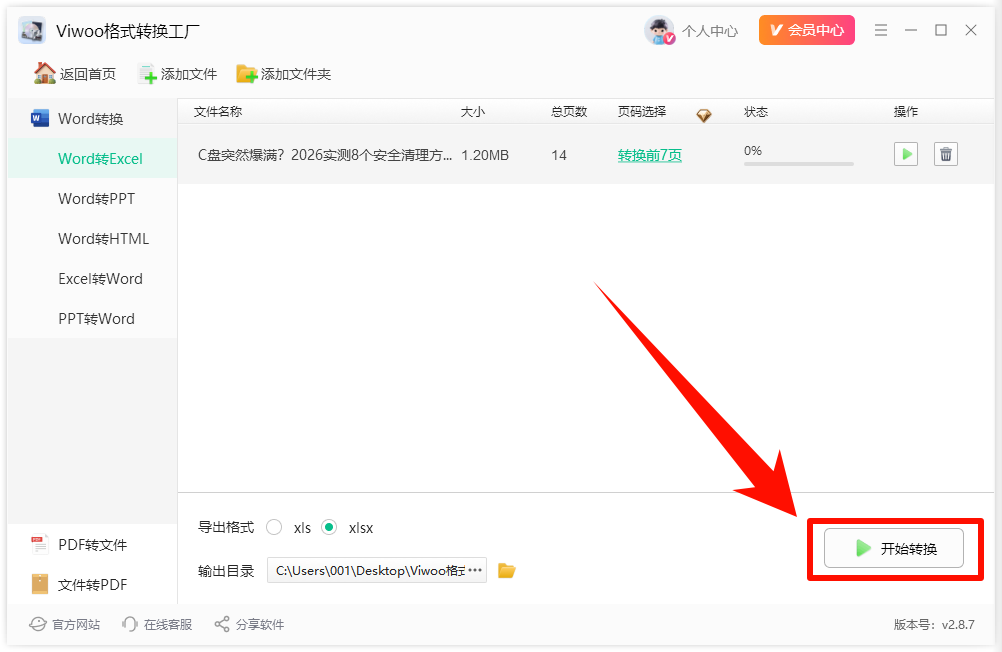Collapse the Word转换 category
This screenshot has height=652, width=1002.
92,119
